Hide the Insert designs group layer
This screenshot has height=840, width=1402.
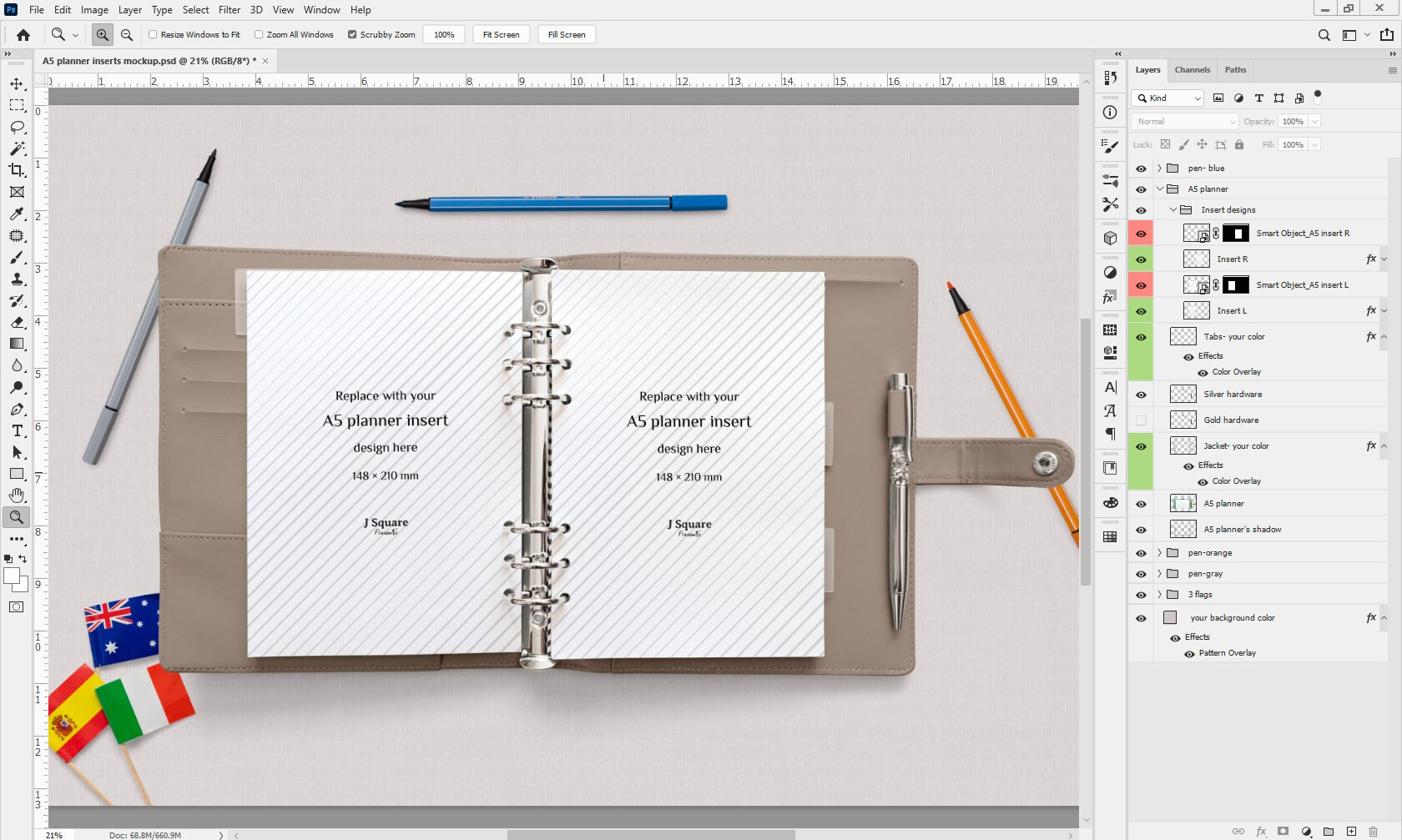1141,209
